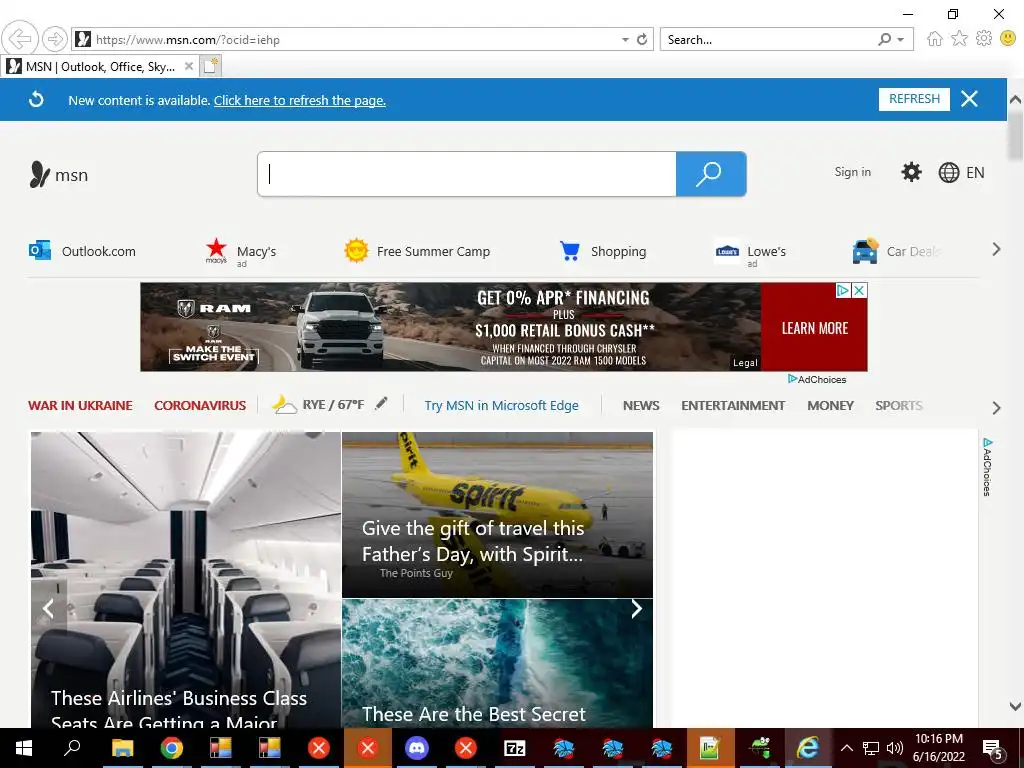Viewport: 1024px width, 768px height.
Task: Open Car Deals shortcut
Action: point(896,251)
